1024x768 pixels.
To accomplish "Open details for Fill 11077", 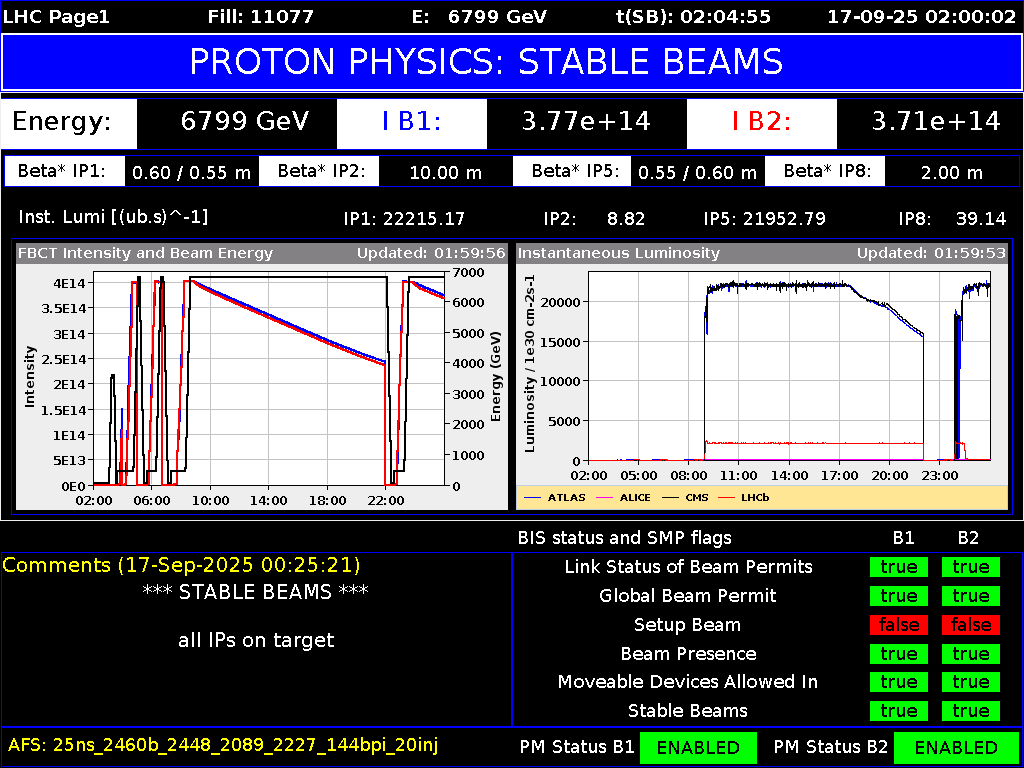I will pyautogui.click(x=261, y=16).
